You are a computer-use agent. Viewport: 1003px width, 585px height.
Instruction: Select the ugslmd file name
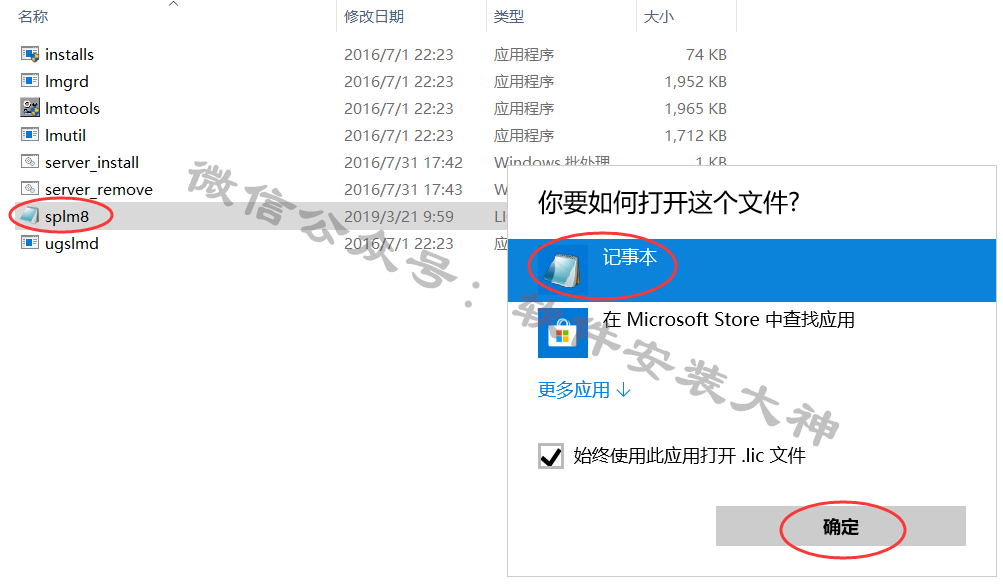tap(72, 244)
